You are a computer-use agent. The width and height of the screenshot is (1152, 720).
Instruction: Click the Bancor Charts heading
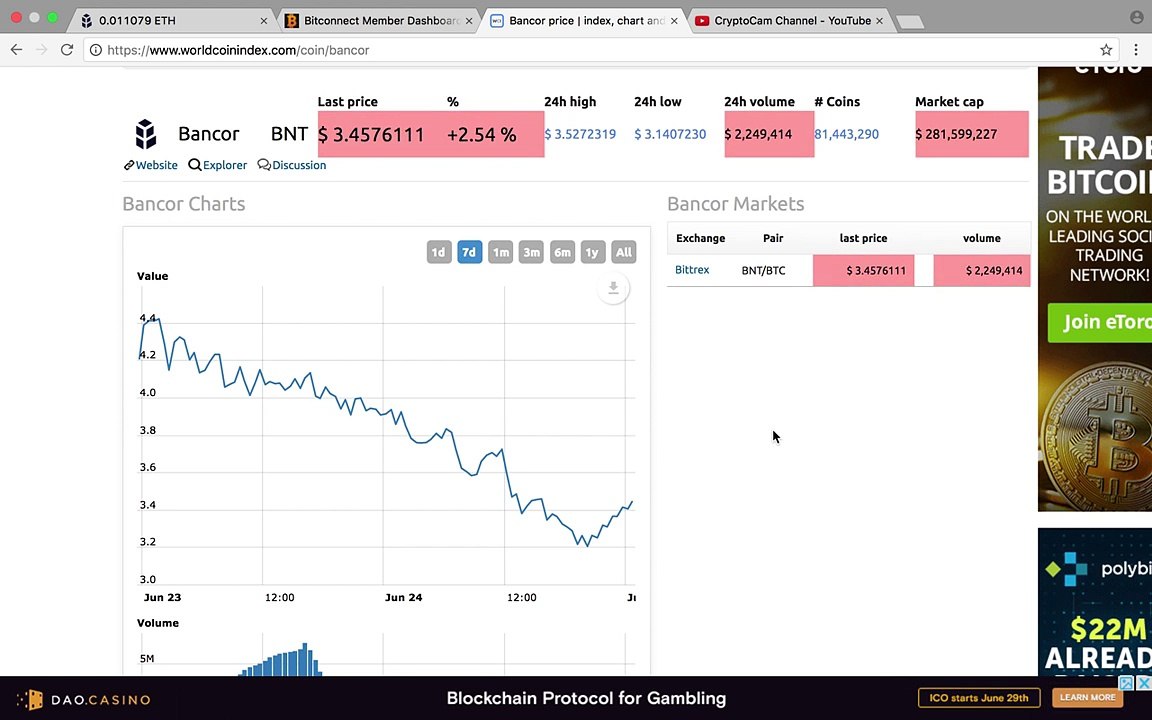184,204
